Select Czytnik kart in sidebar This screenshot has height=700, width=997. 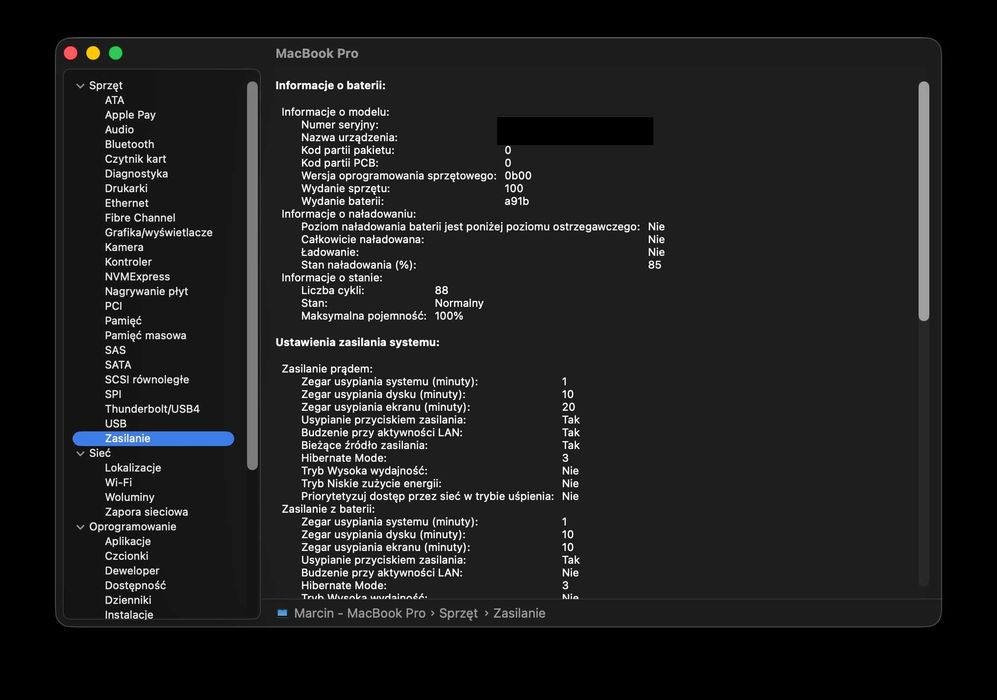tap(135, 159)
